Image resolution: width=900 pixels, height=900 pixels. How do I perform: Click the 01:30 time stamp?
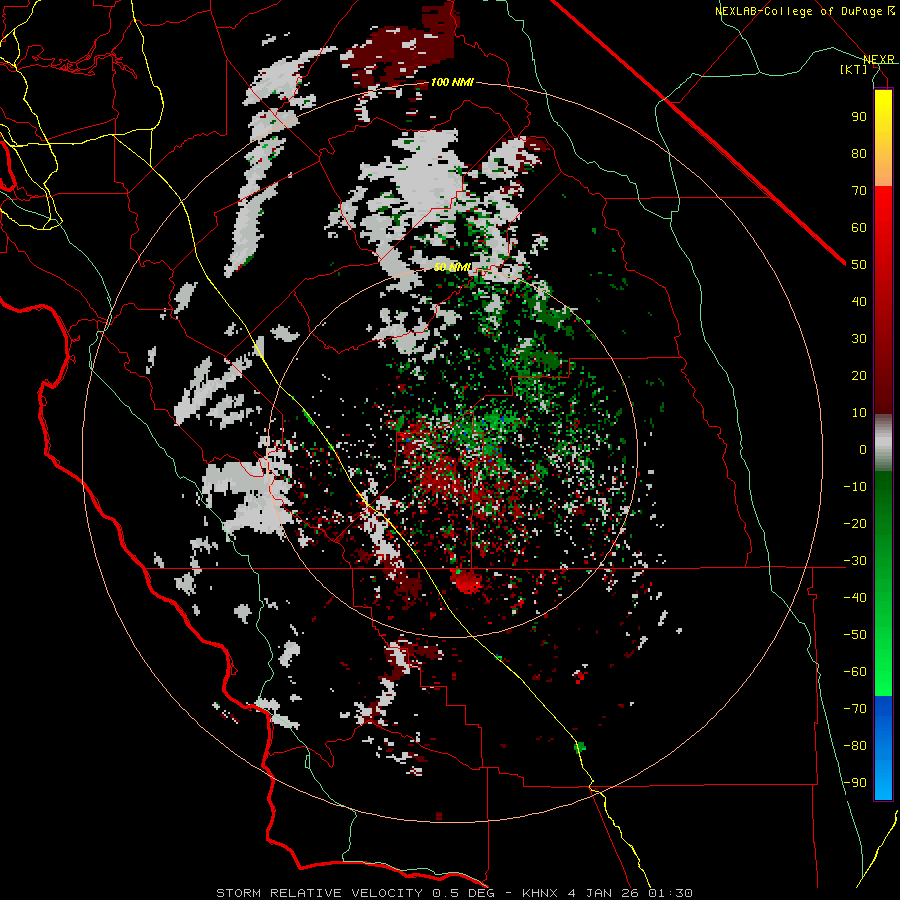click(670, 893)
